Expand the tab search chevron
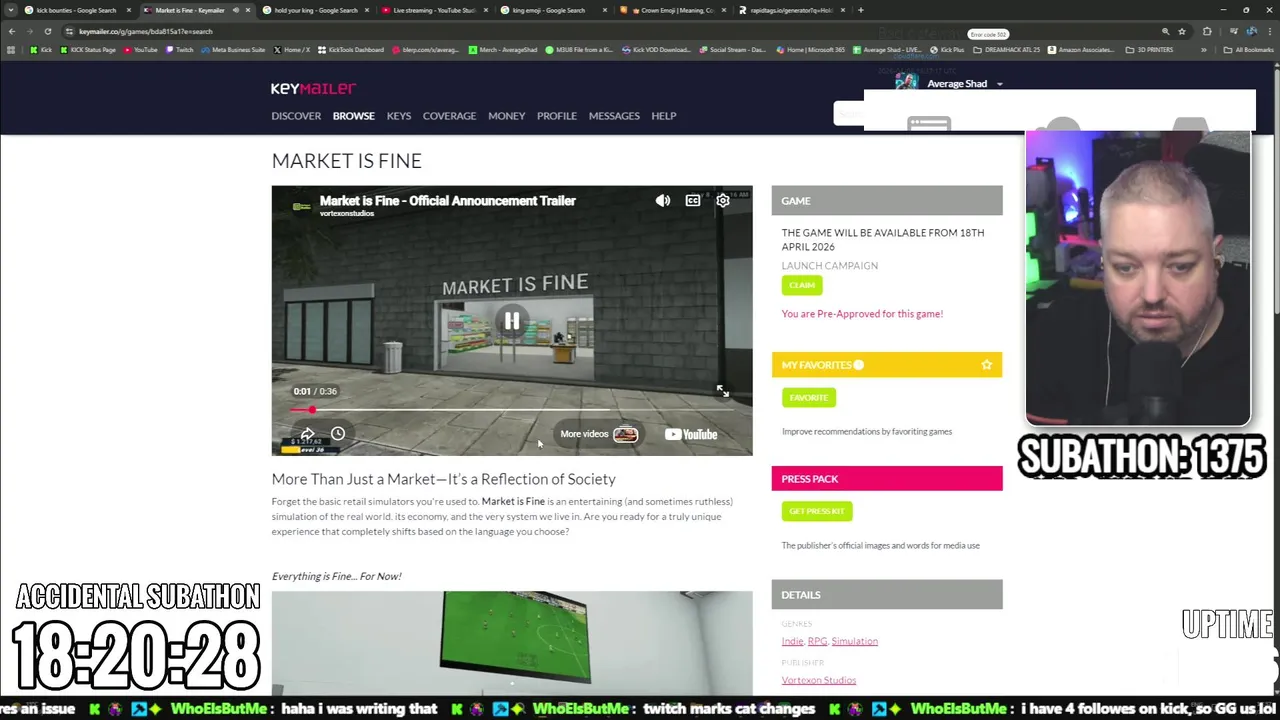Image resolution: width=1280 pixels, height=720 pixels. 11,10
